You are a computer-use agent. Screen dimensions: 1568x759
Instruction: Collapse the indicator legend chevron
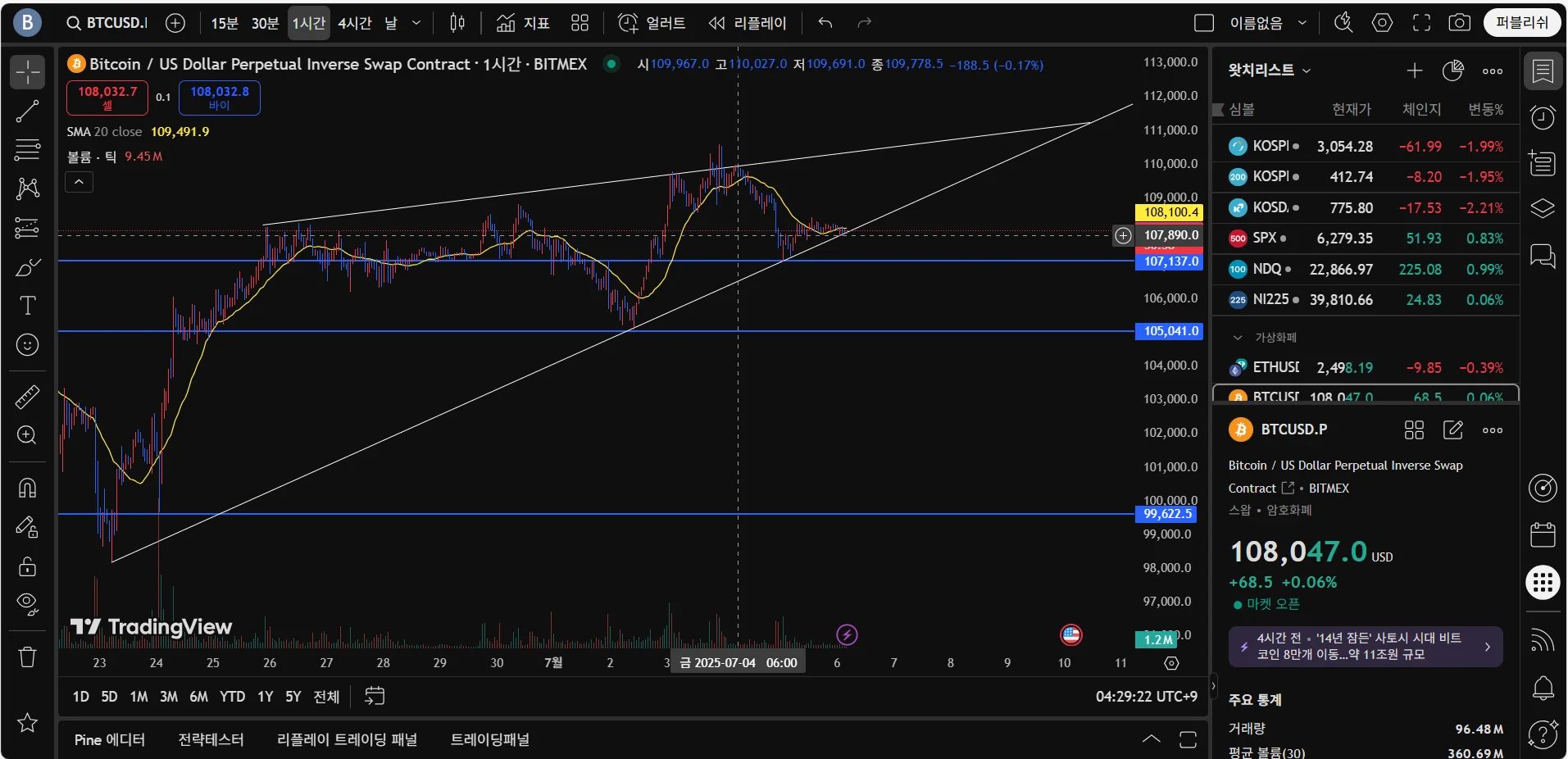point(79,182)
